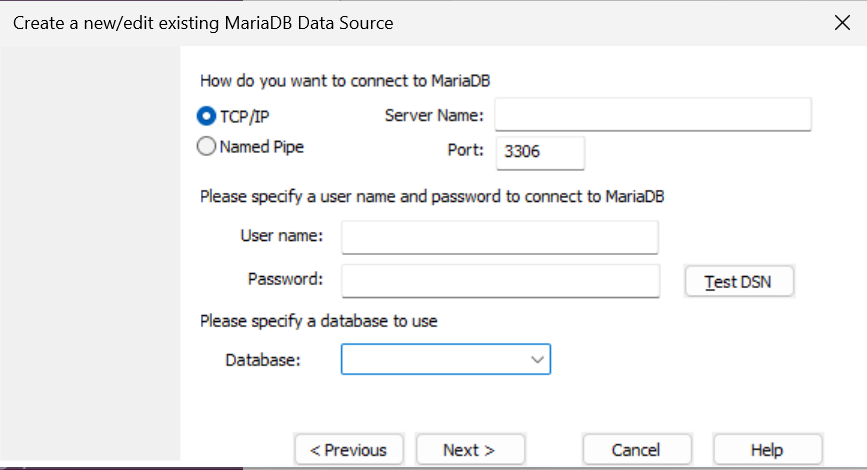Click the Server Name input field
The width and height of the screenshot is (867, 470).
[x=652, y=115]
